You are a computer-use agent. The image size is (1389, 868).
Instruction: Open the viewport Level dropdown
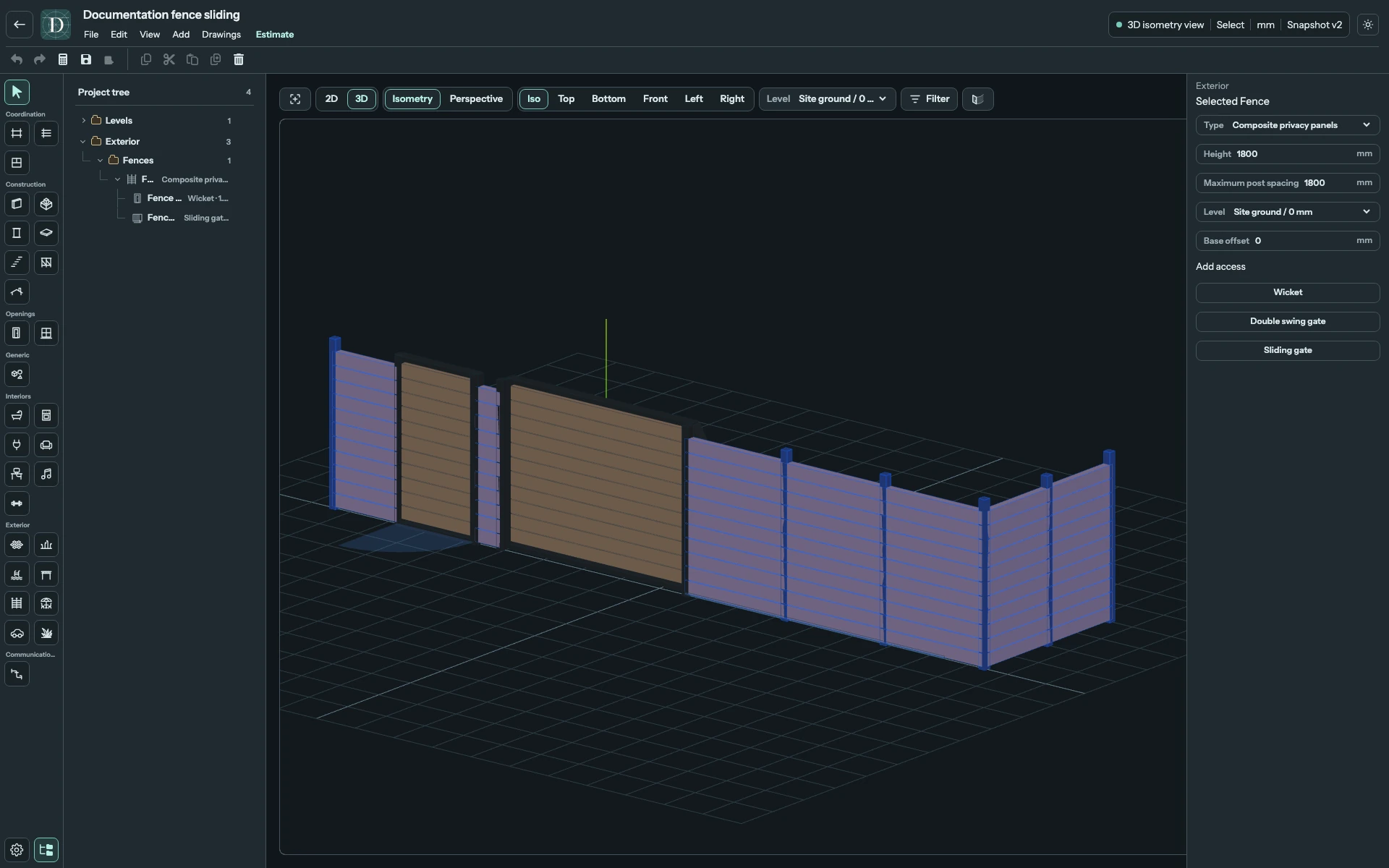827,99
